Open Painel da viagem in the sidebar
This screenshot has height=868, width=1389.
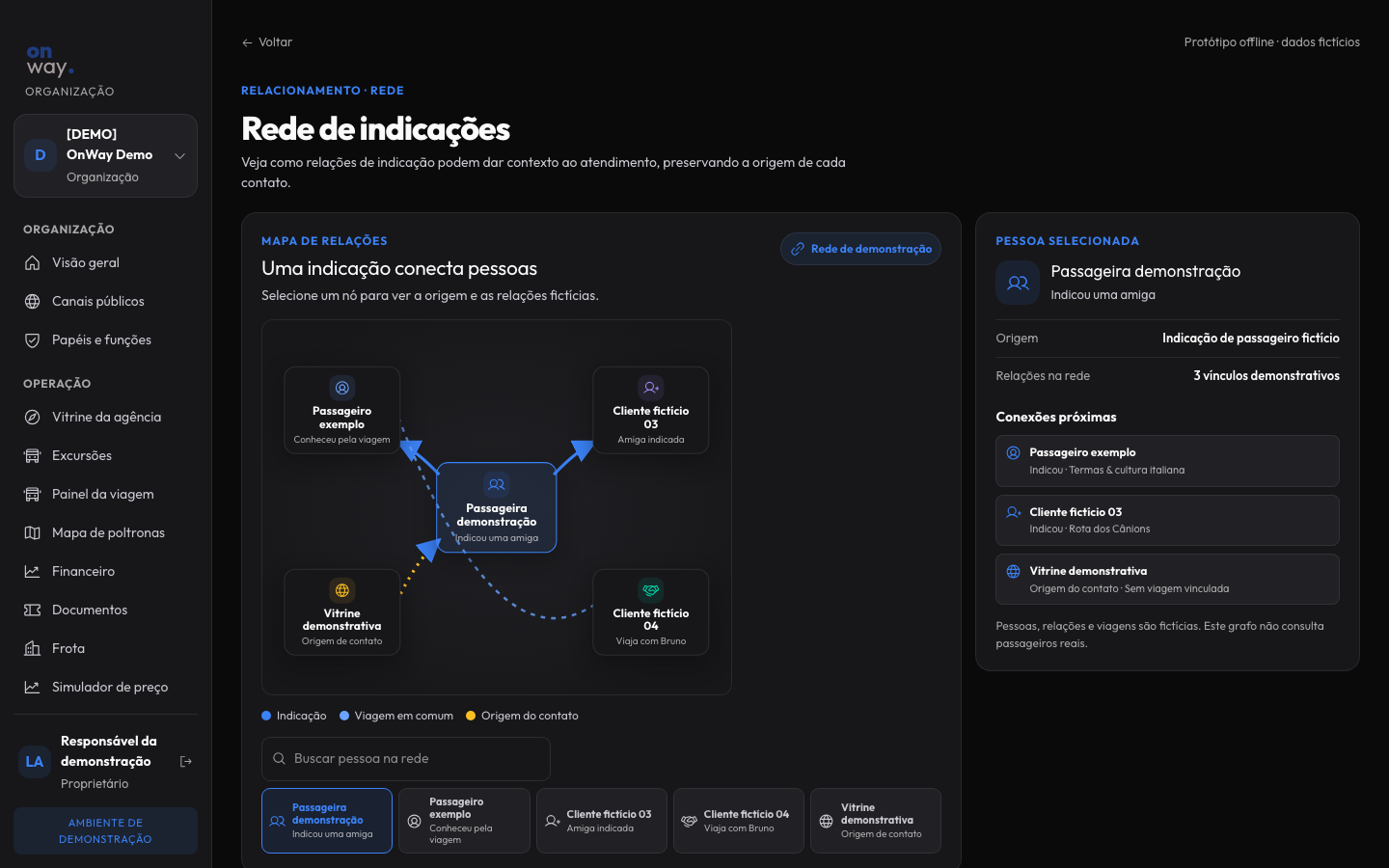(x=105, y=494)
